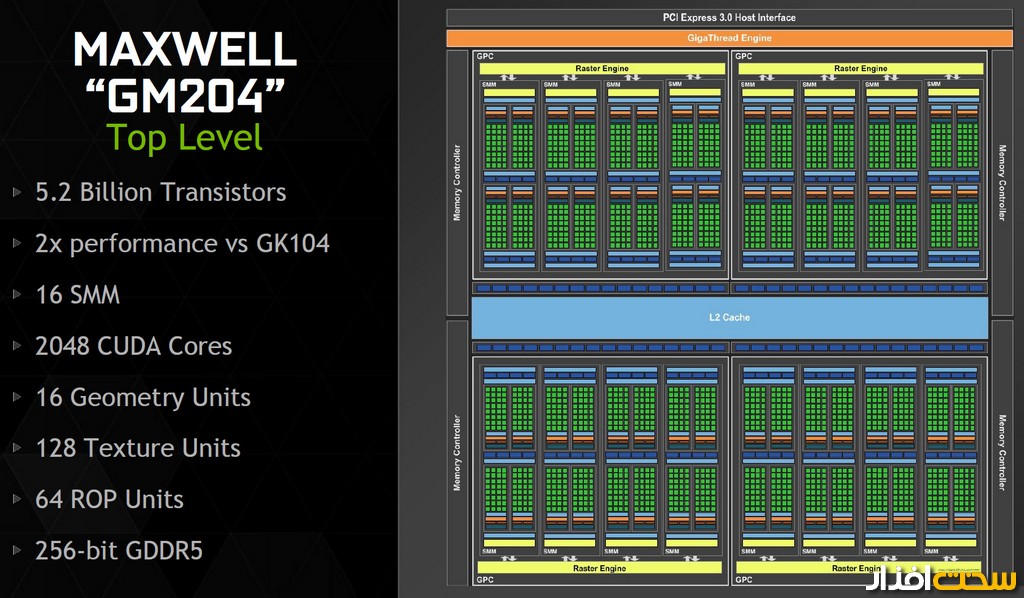Image resolution: width=1024 pixels, height=598 pixels.
Task: Select the orange GigaThread Engine bar
Action: 729,38
